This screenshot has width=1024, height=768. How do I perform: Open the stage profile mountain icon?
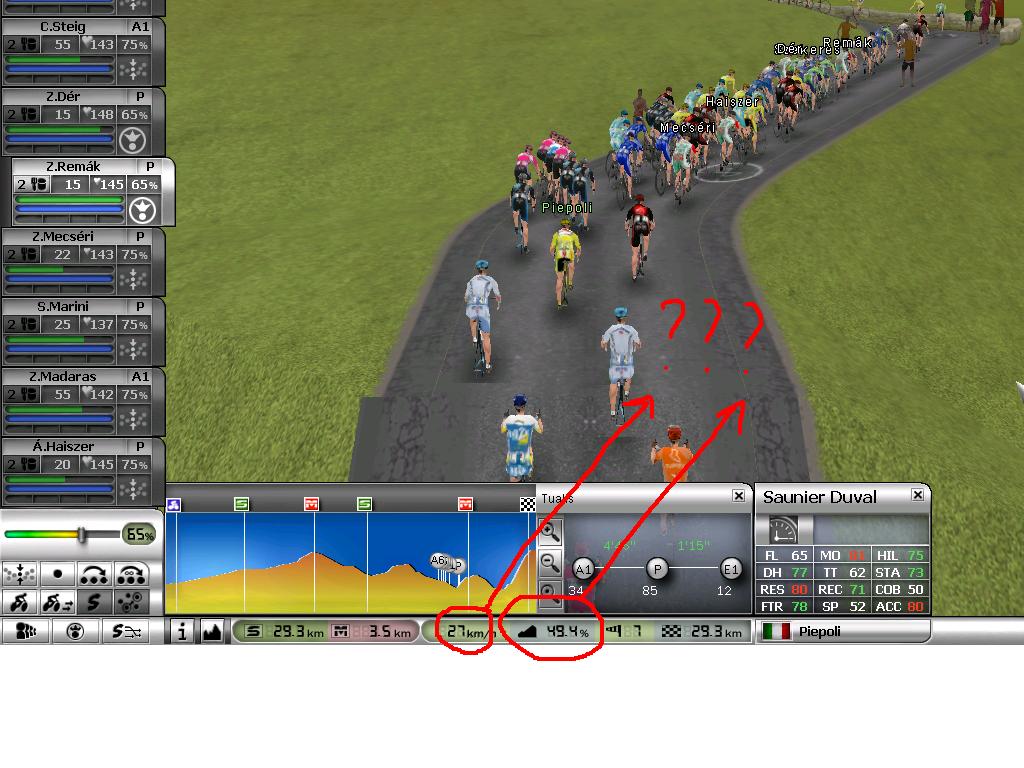212,632
